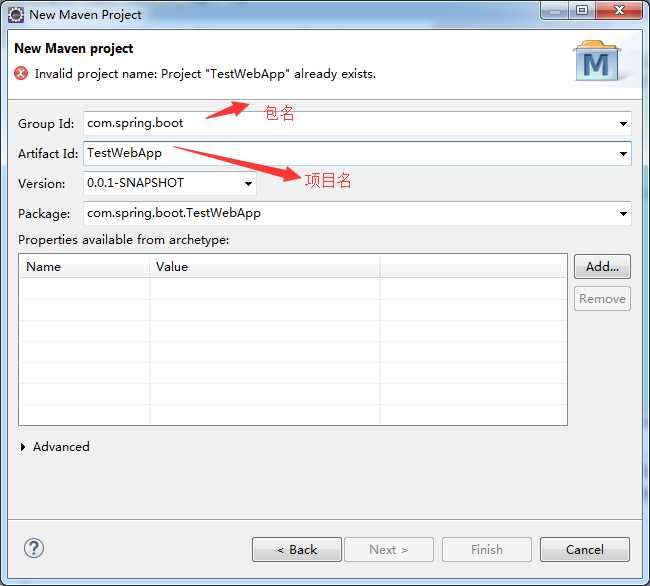Screen dimensions: 650x586
Task: Click the Name column header
Action: tap(85, 266)
